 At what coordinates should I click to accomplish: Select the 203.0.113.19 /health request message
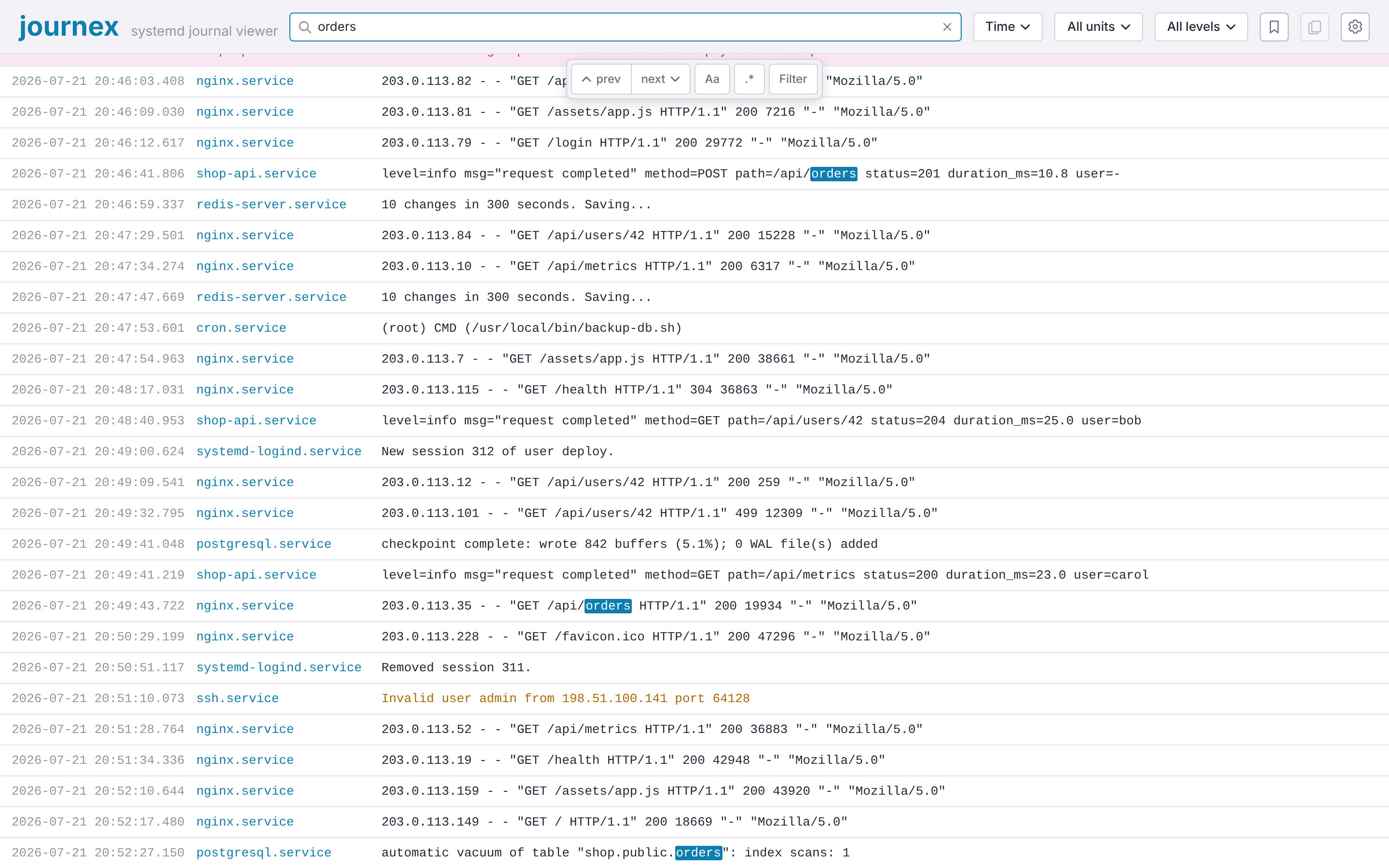click(633, 760)
